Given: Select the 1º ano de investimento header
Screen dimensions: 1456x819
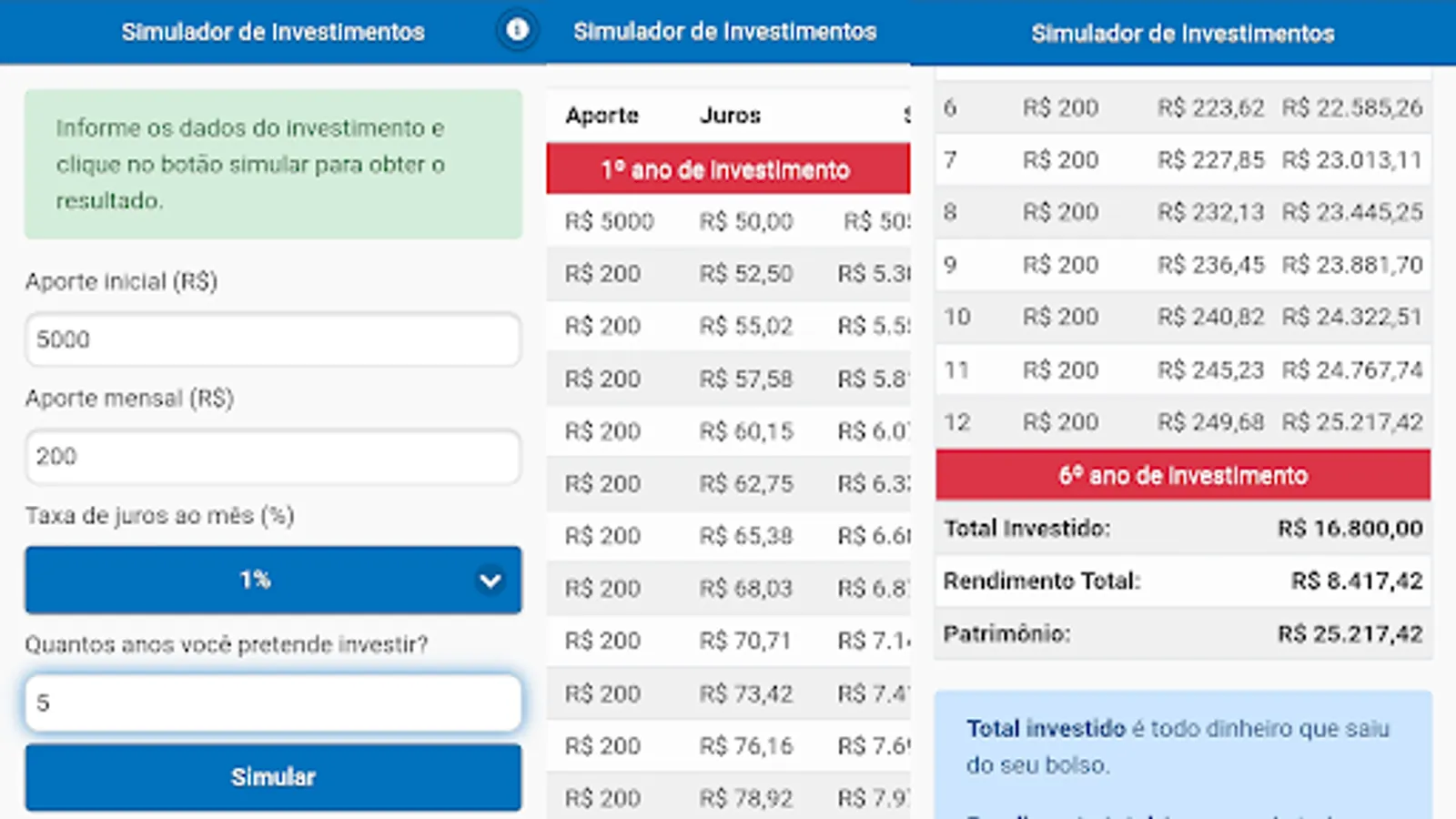Looking at the screenshot, I should [x=727, y=169].
